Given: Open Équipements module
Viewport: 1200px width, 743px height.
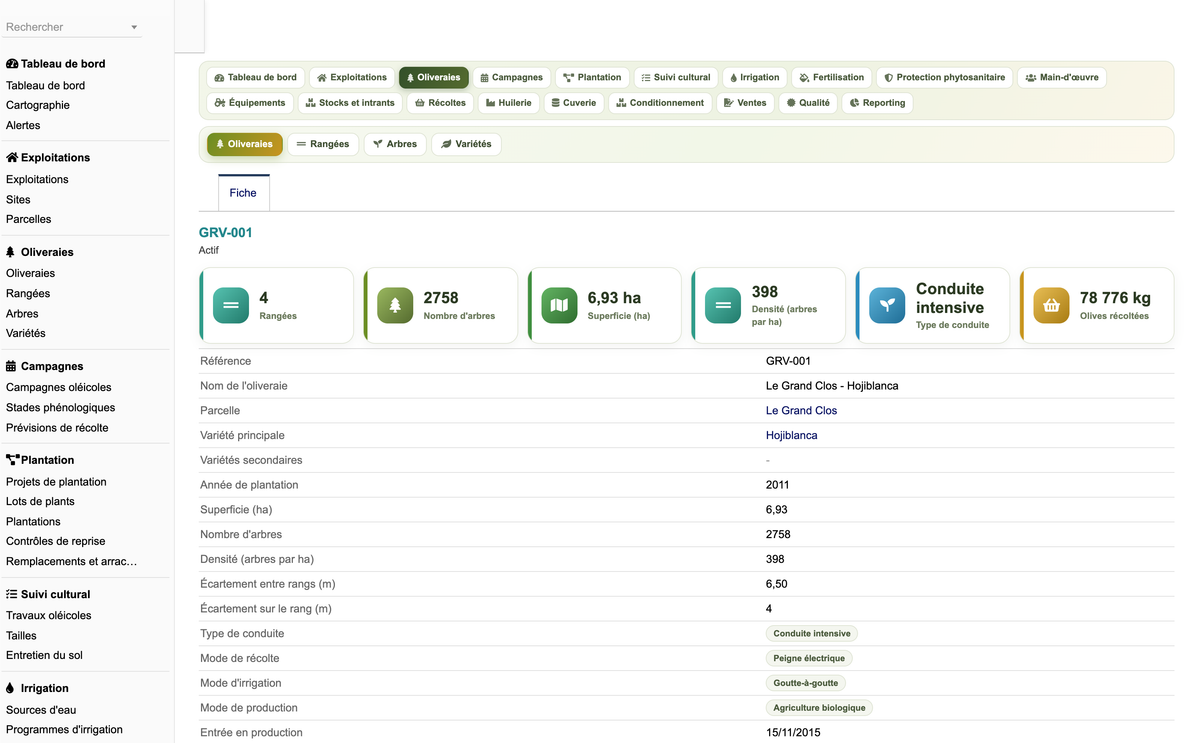Looking at the screenshot, I should [250, 103].
